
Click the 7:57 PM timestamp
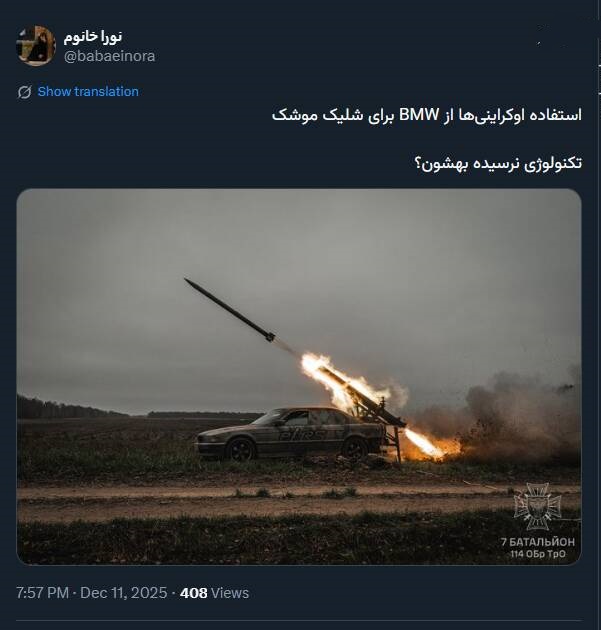pos(42,593)
